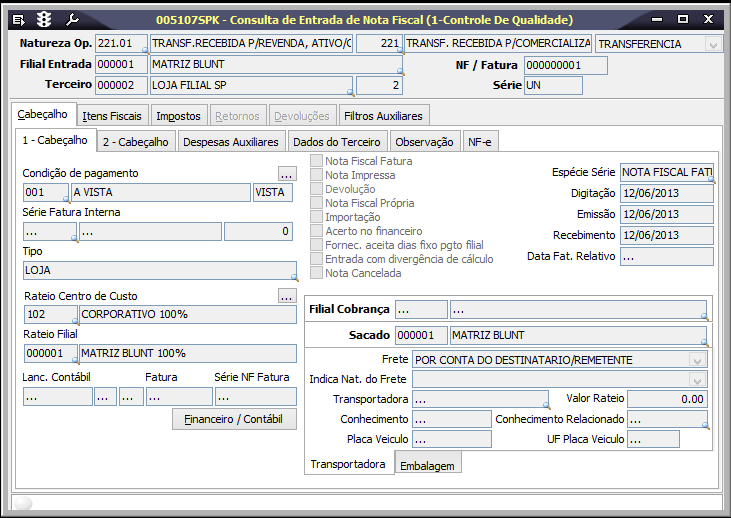Screen dimensions: 731x518
Task: Expand the TRANSFERENCIA dropdown
Action: coord(712,44)
